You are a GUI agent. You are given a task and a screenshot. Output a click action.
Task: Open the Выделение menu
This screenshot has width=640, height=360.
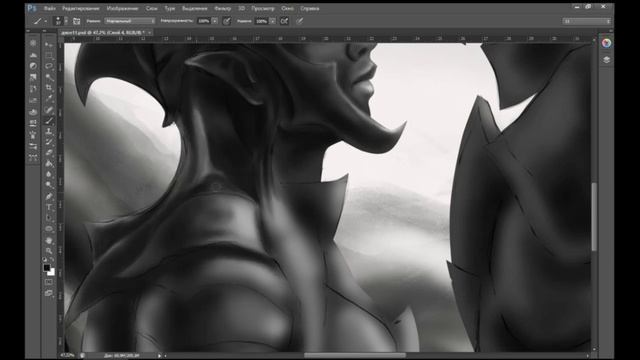[x=194, y=8]
